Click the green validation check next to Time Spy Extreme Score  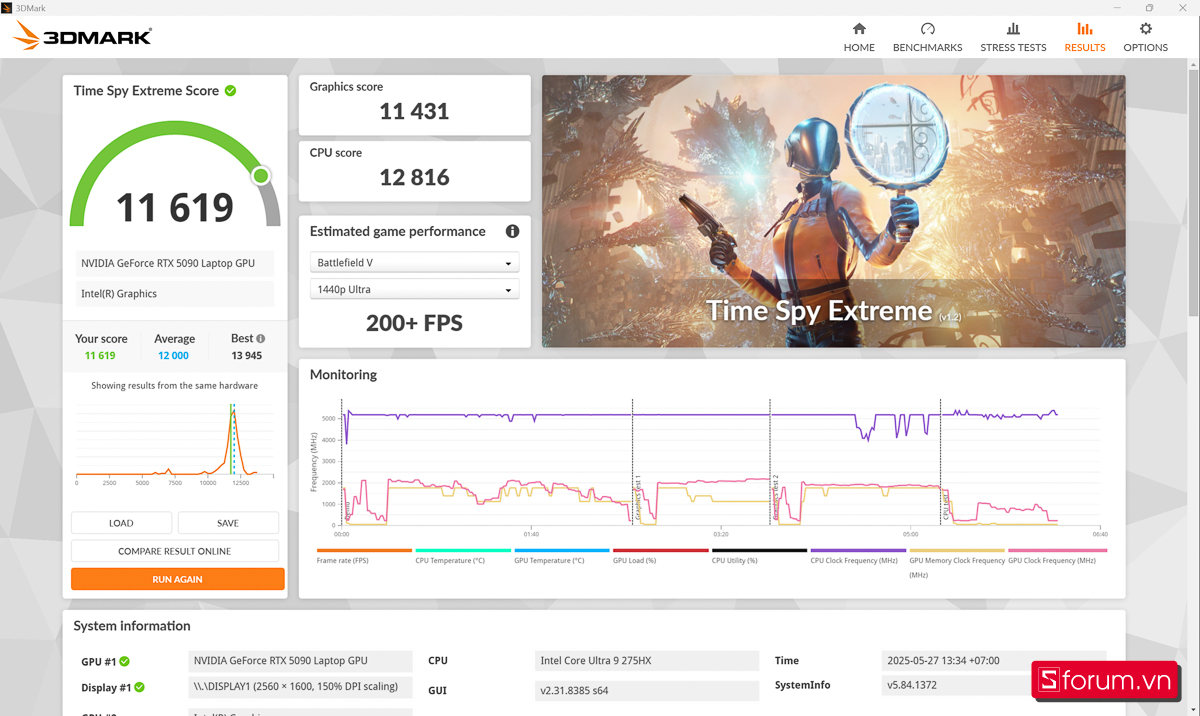click(x=231, y=91)
